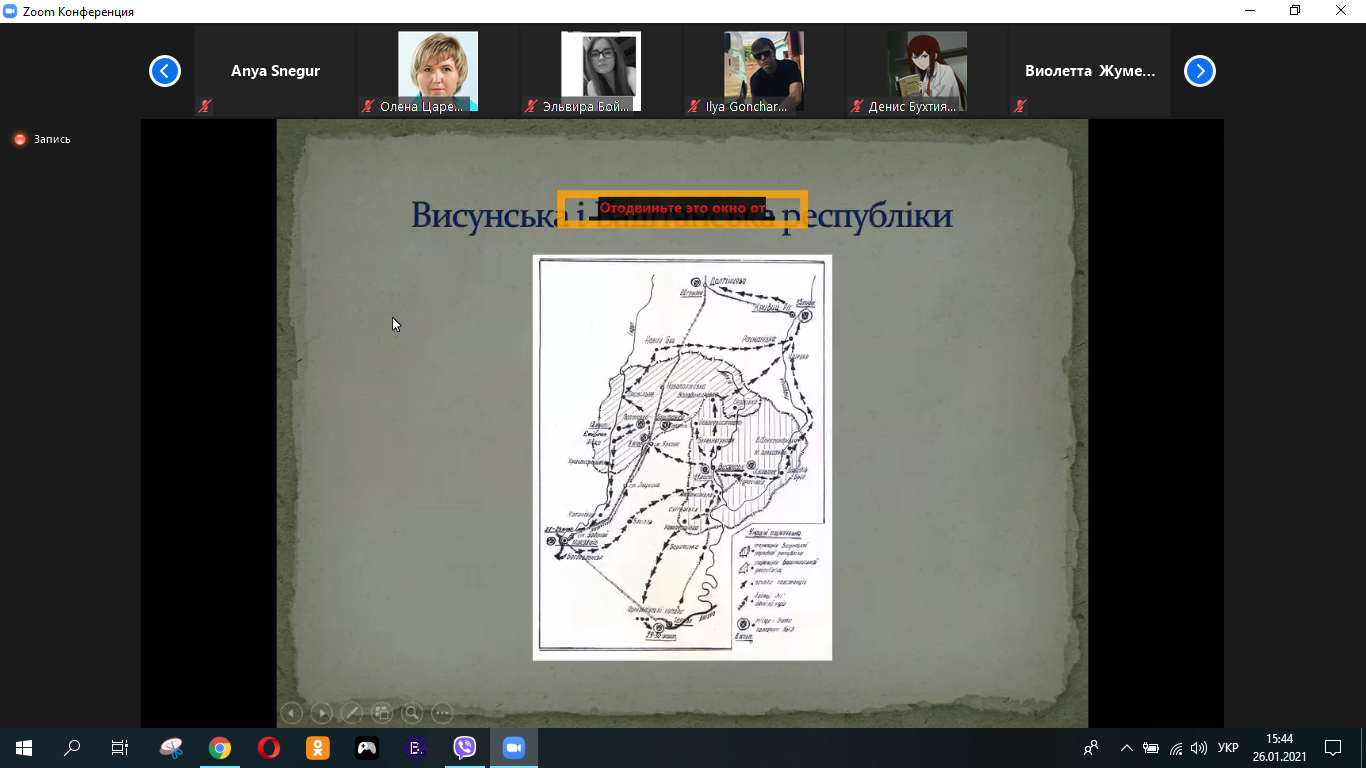
Task: Click the 'Отодвиньте это окно от' notification banner
Action: click(682, 208)
